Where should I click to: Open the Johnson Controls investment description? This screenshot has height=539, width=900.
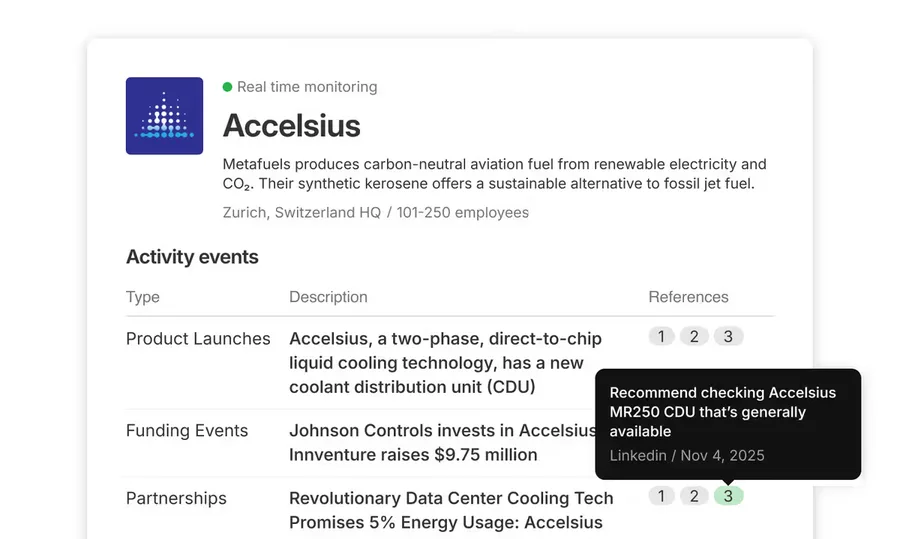(443, 443)
